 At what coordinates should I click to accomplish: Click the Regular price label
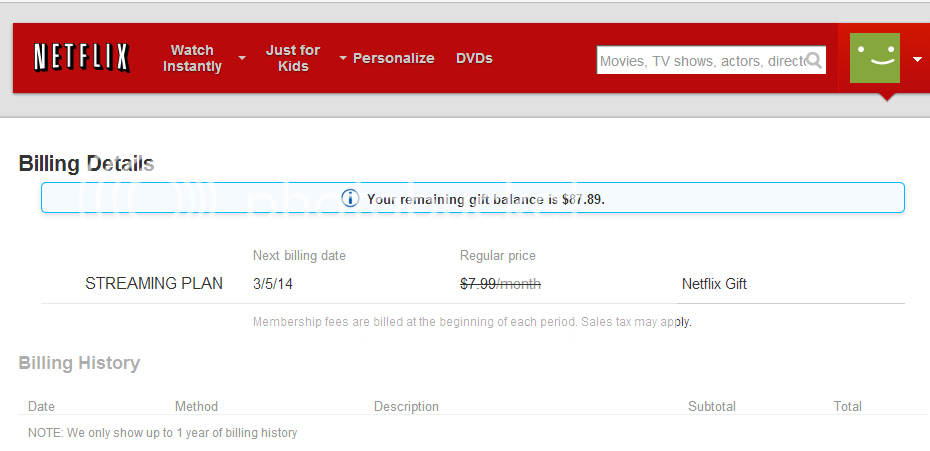pos(498,256)
